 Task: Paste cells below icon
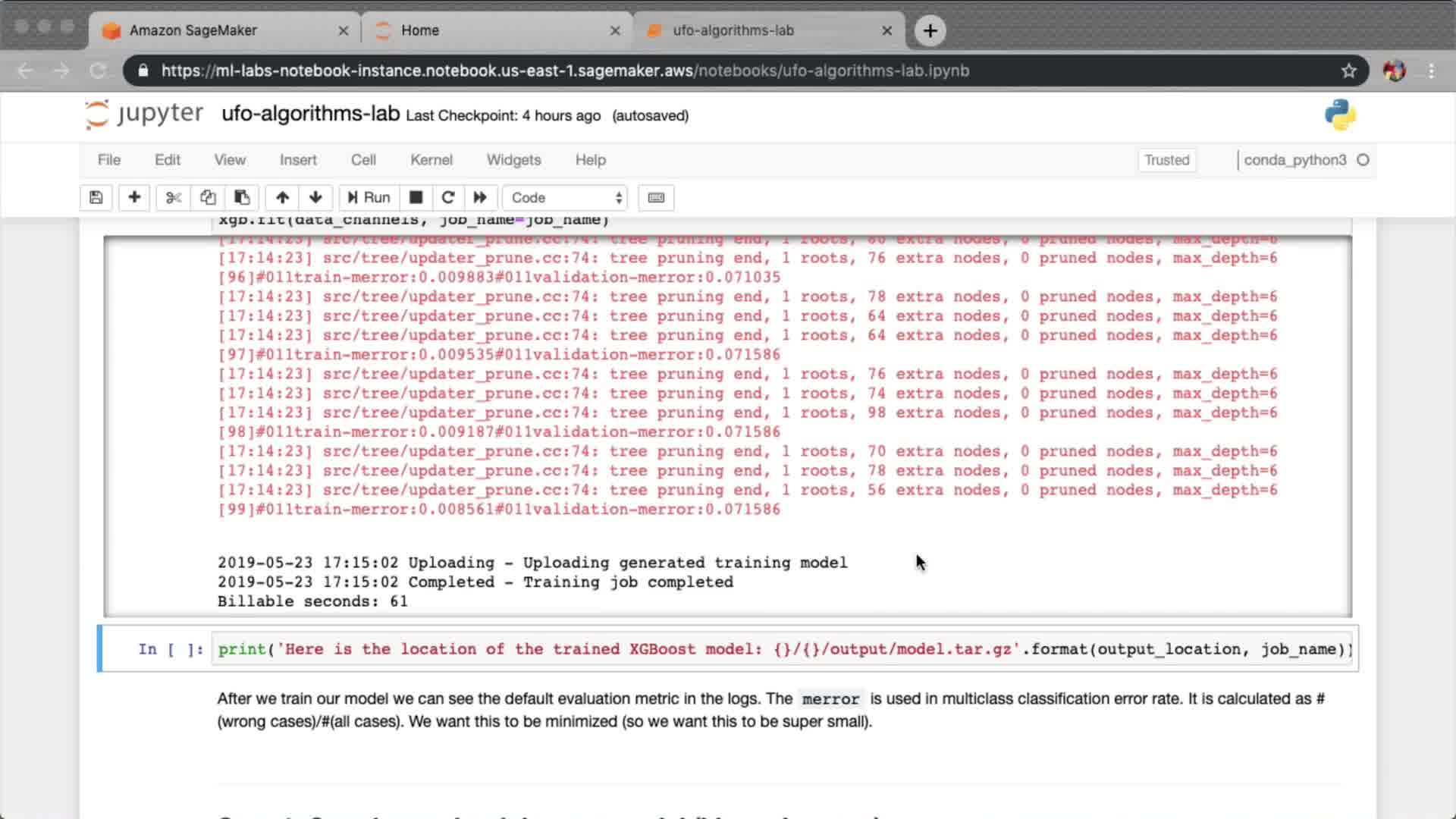242,197
